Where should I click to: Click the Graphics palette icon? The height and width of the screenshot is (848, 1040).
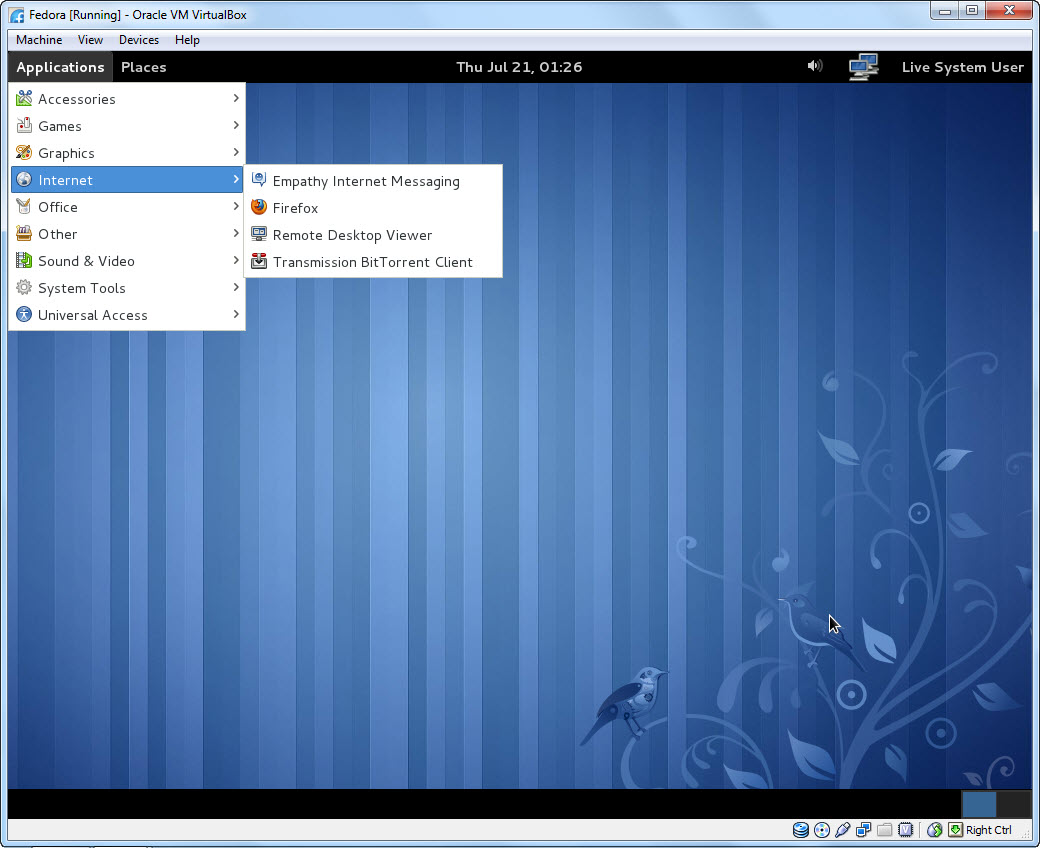coord(24,152)
